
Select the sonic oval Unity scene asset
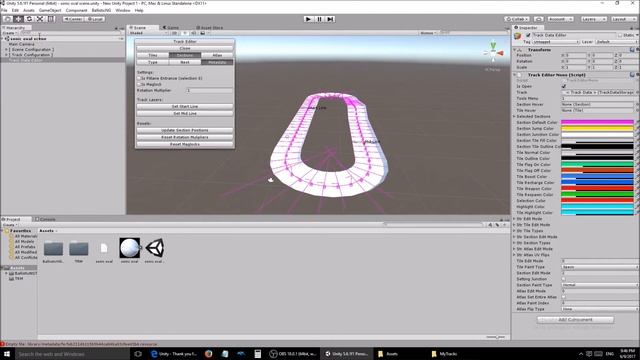[x=155, y=248]
